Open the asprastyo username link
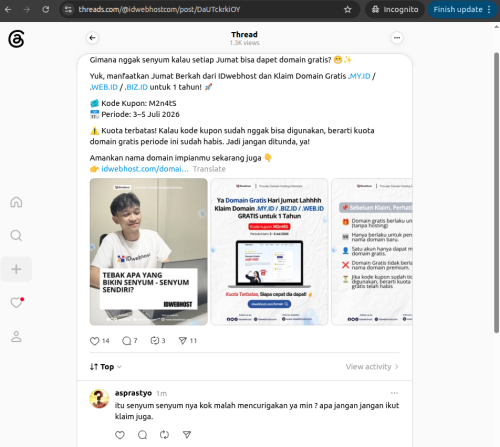Image resolution: width=500 pixels, height=447 pixels. coord(133,393)
